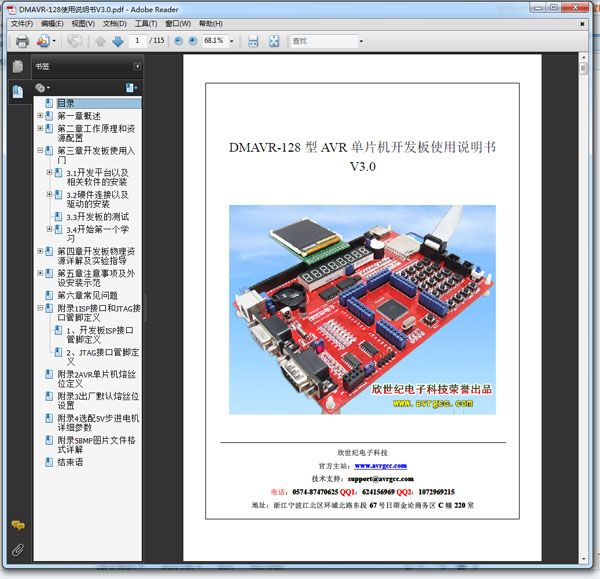The height and width of the screenshot is (579, 600).
Task: Open the 窗口(W) menu
Action: (178, 24)
